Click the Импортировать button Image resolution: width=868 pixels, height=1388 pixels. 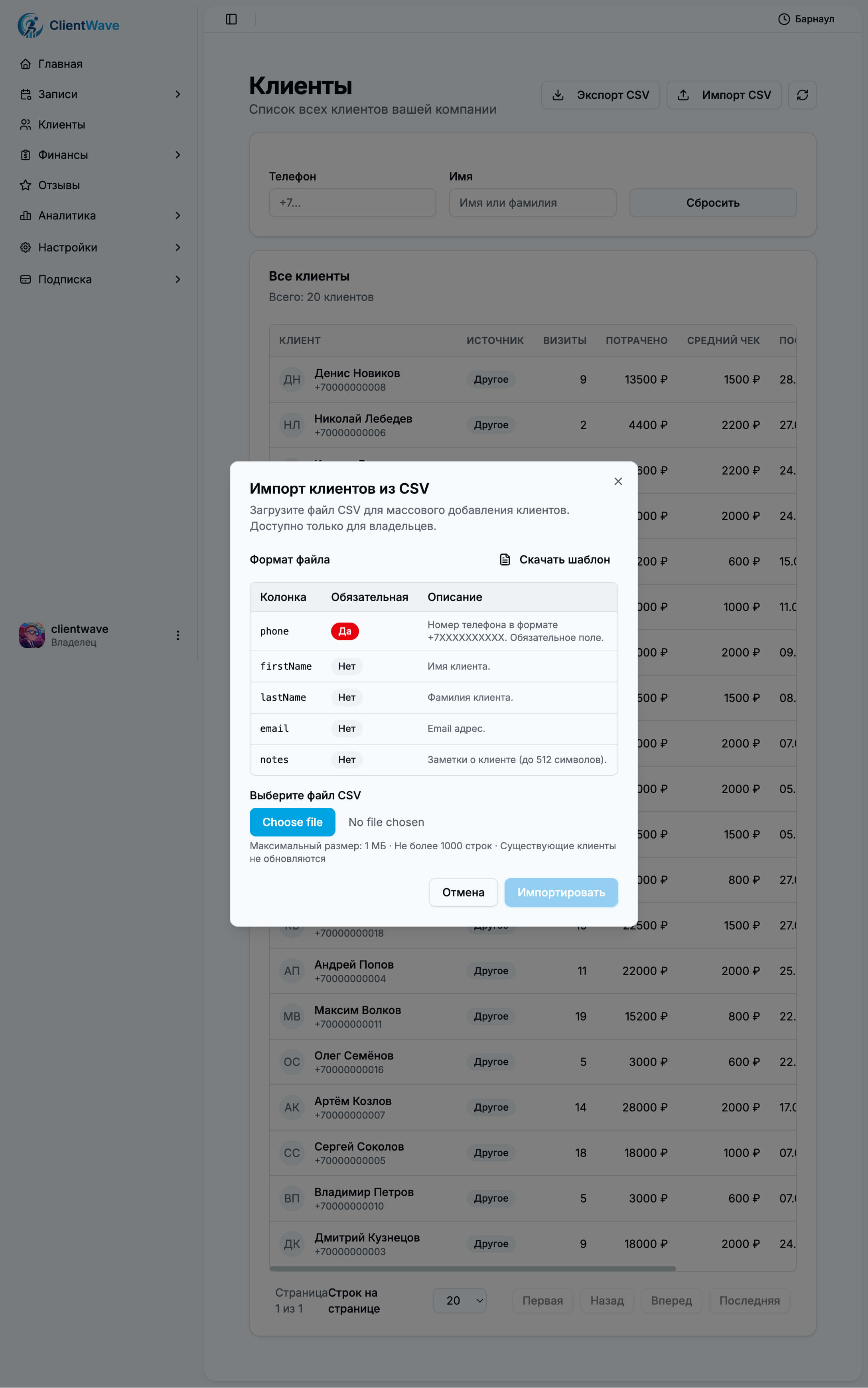tap(561, 892)
